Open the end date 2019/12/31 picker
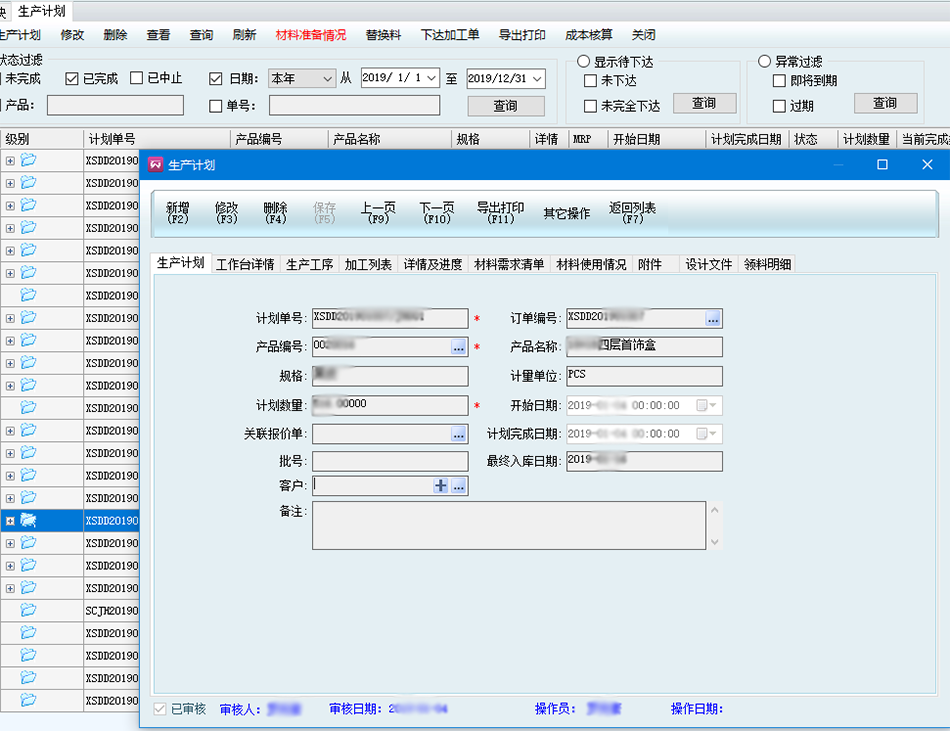 (537, 79)
